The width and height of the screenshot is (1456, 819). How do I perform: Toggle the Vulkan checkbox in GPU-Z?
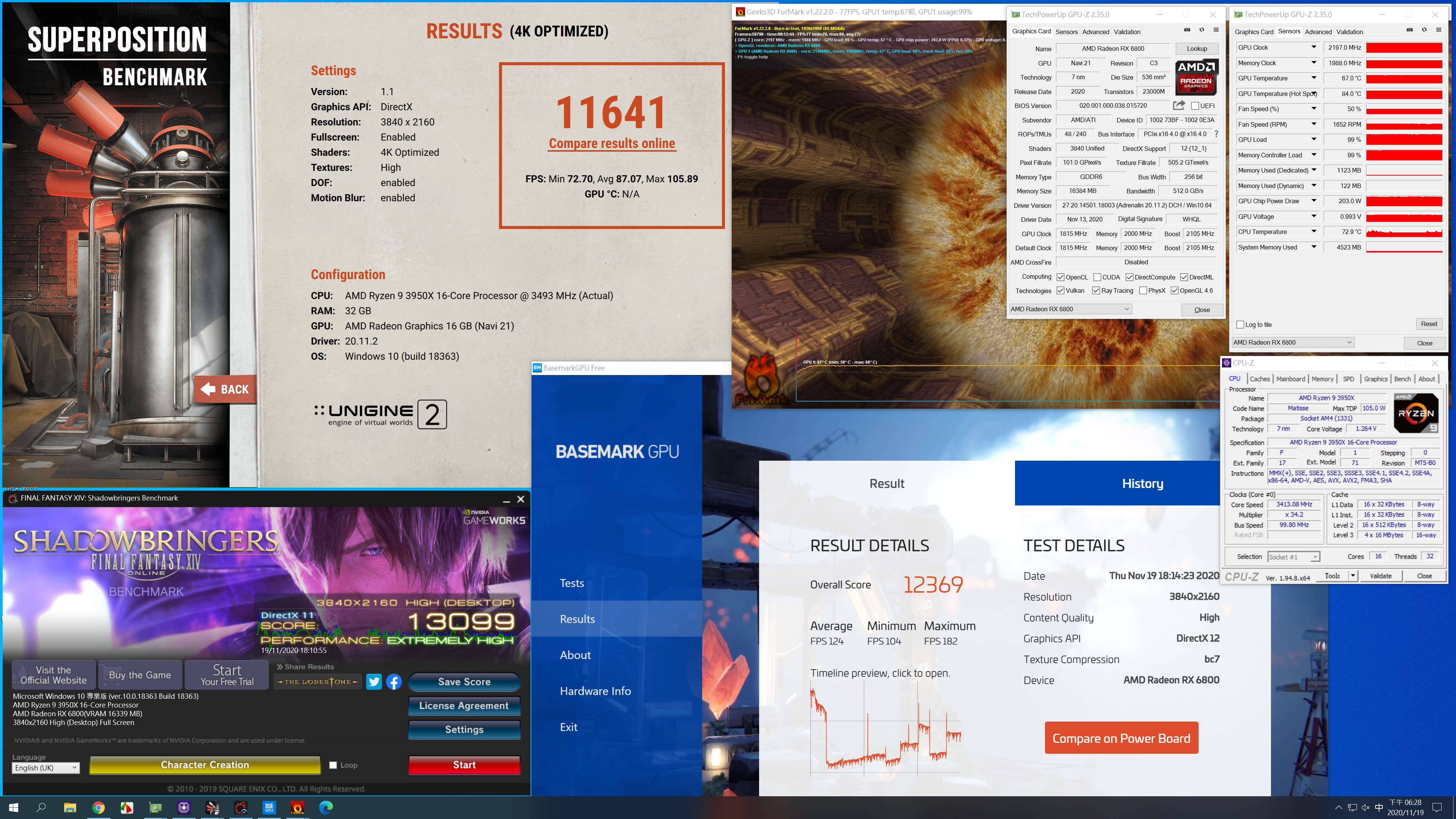point(1061,290)
